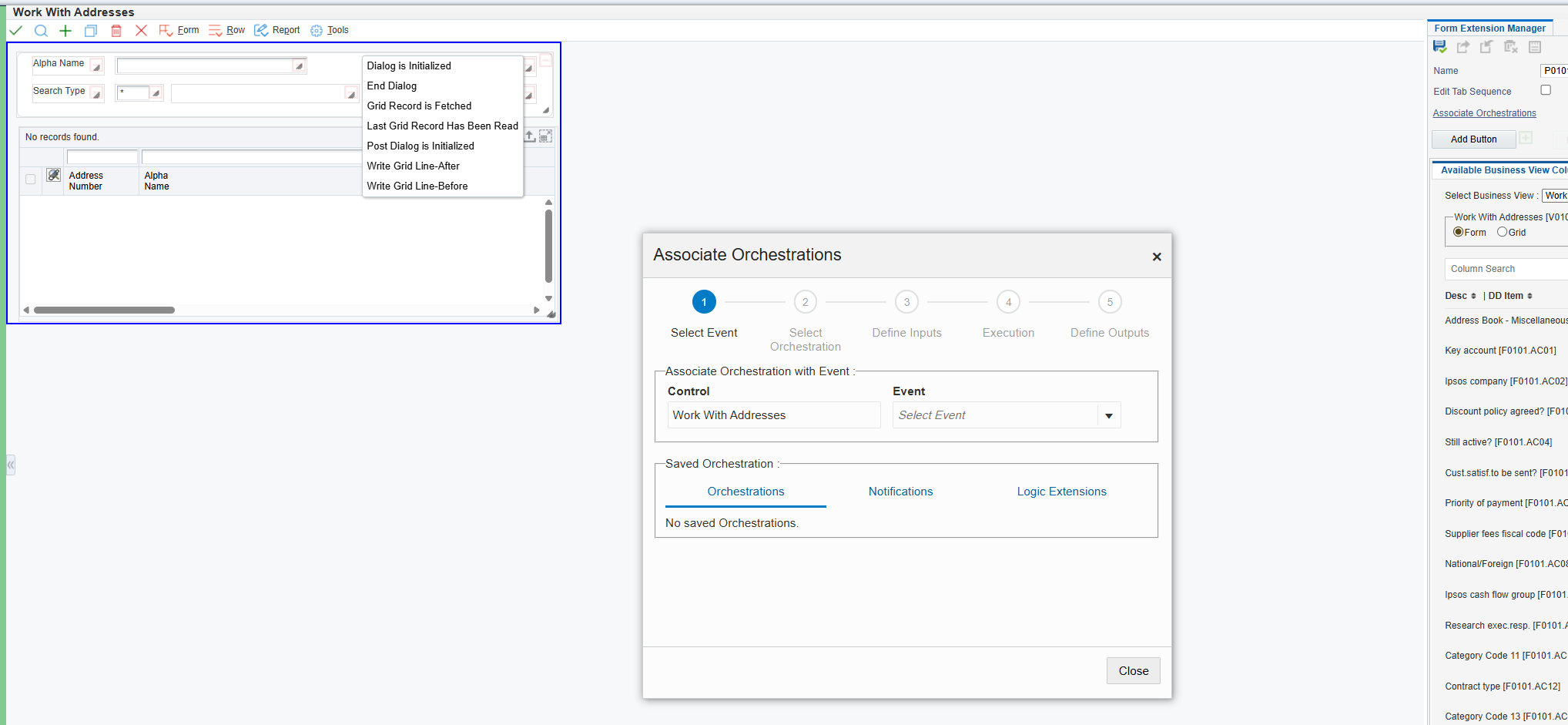
Task: Click the Alpha Name label resize handle
Action: pyautogui.click(x=96, y=67)
